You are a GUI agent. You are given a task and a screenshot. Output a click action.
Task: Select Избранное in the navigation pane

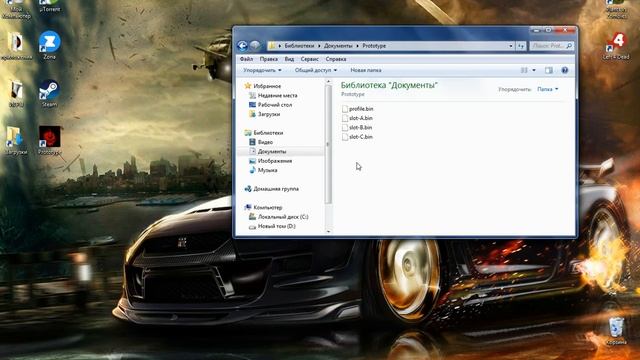click(267, 86)
